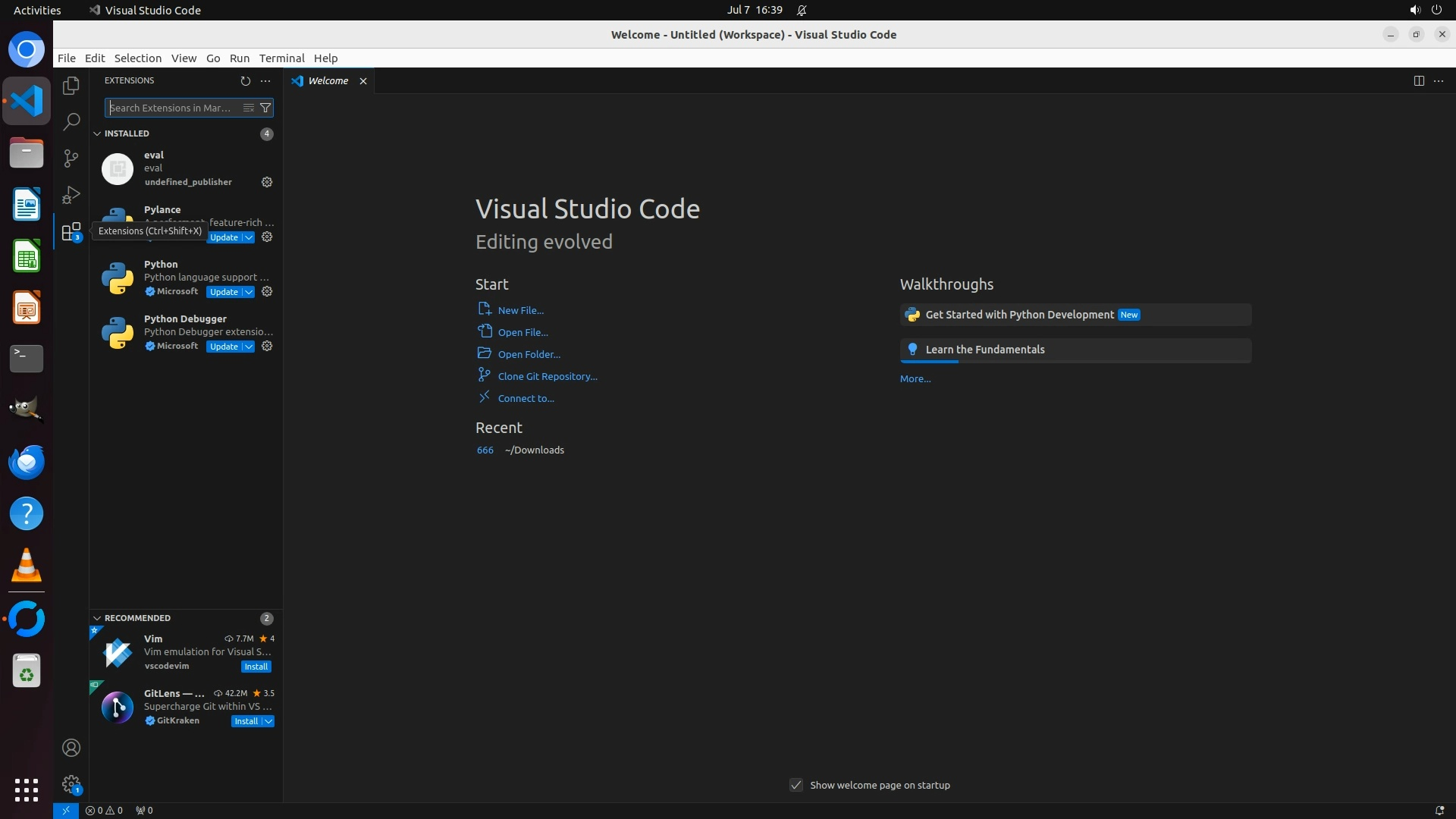
Task: Open the Source Control view
Action: [x=71, y=158]
